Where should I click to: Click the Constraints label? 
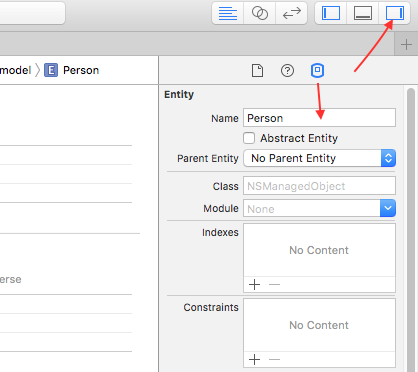tap(211, 307)
